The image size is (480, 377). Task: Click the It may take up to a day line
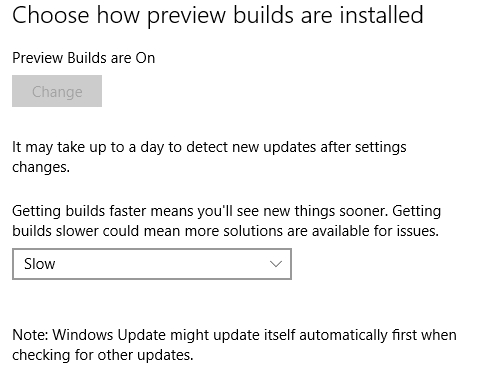[x=209, y=147]
